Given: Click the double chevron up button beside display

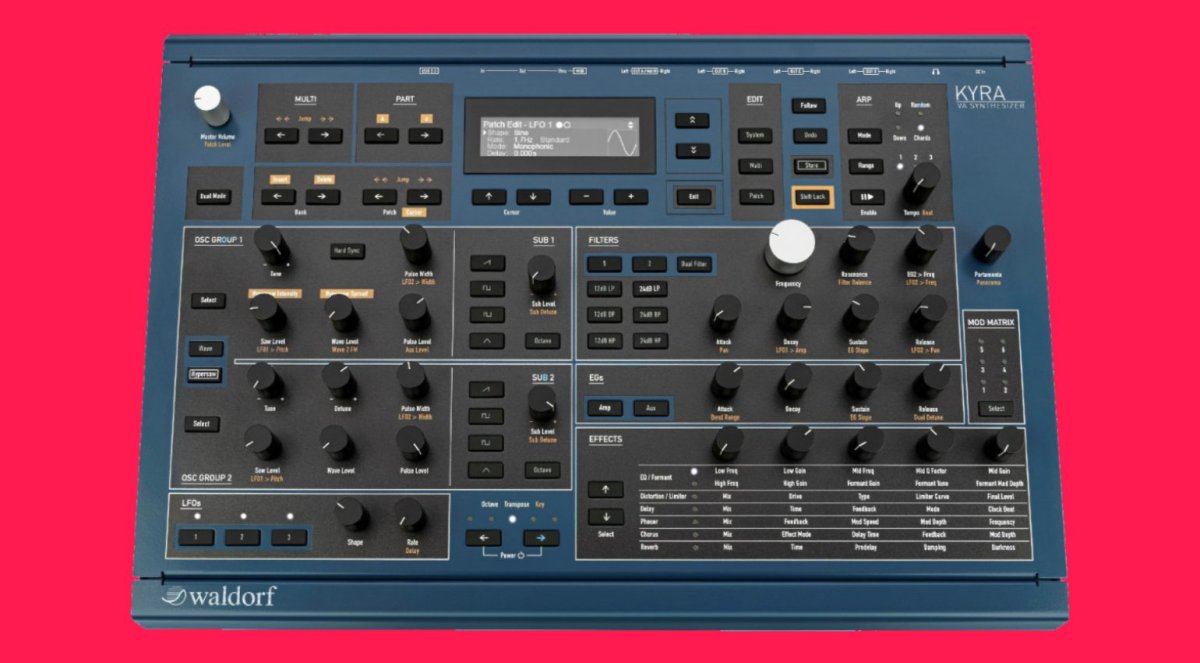Looking at the screenshot, I should coord(692,119).
